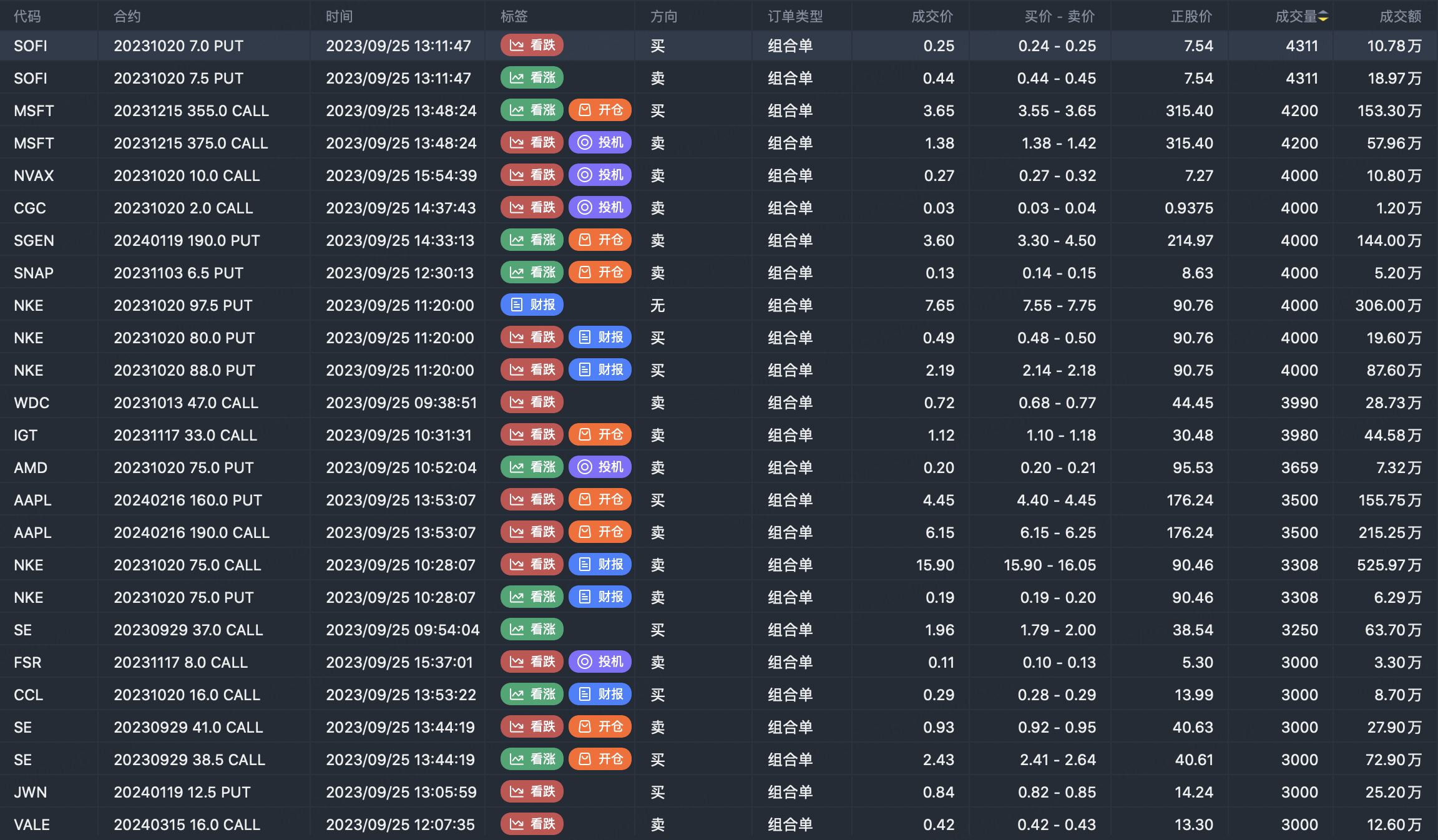Click the 正股价 column header

(x=1192, y=16)
